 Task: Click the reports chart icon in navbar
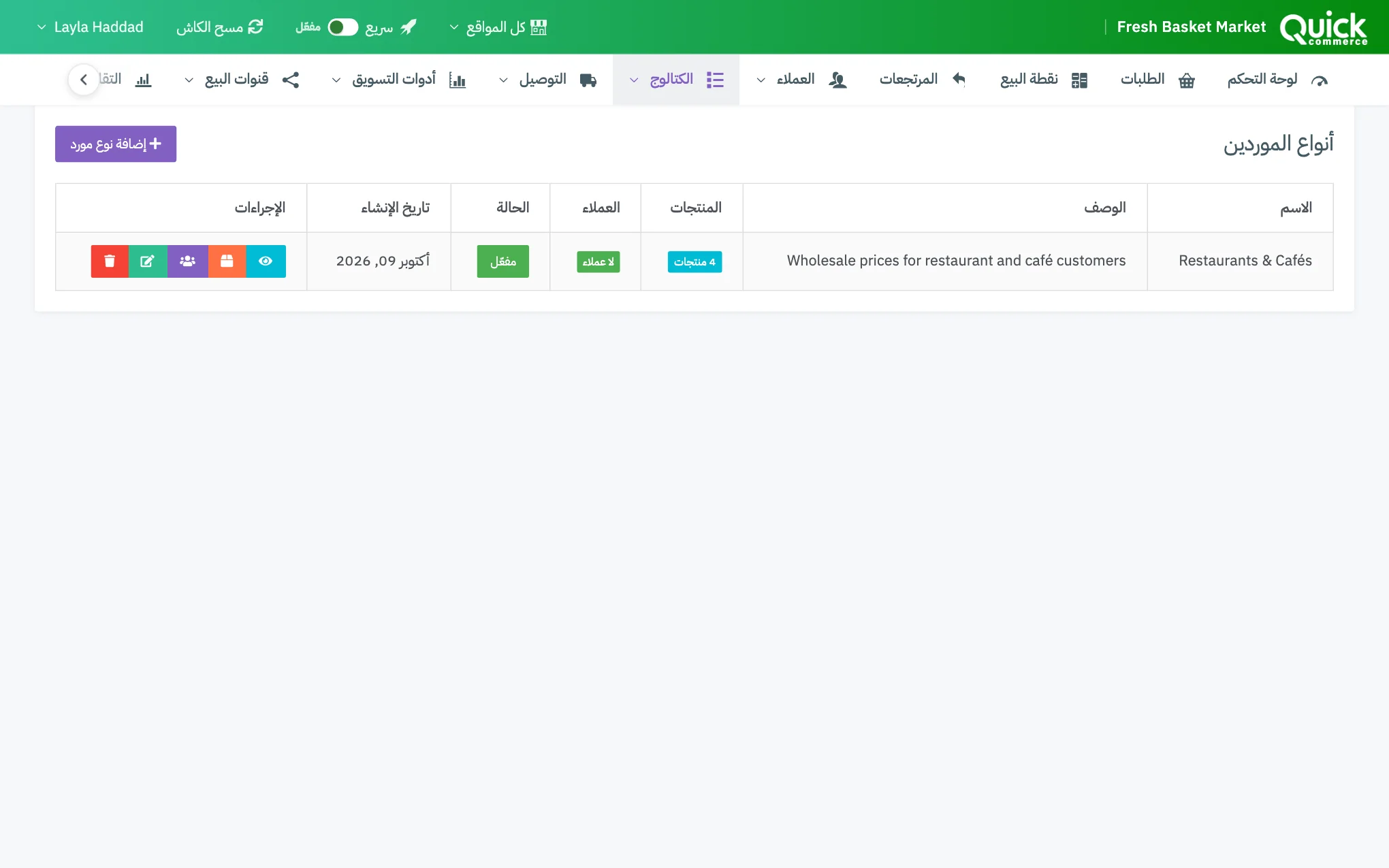(x=143, y=80)
